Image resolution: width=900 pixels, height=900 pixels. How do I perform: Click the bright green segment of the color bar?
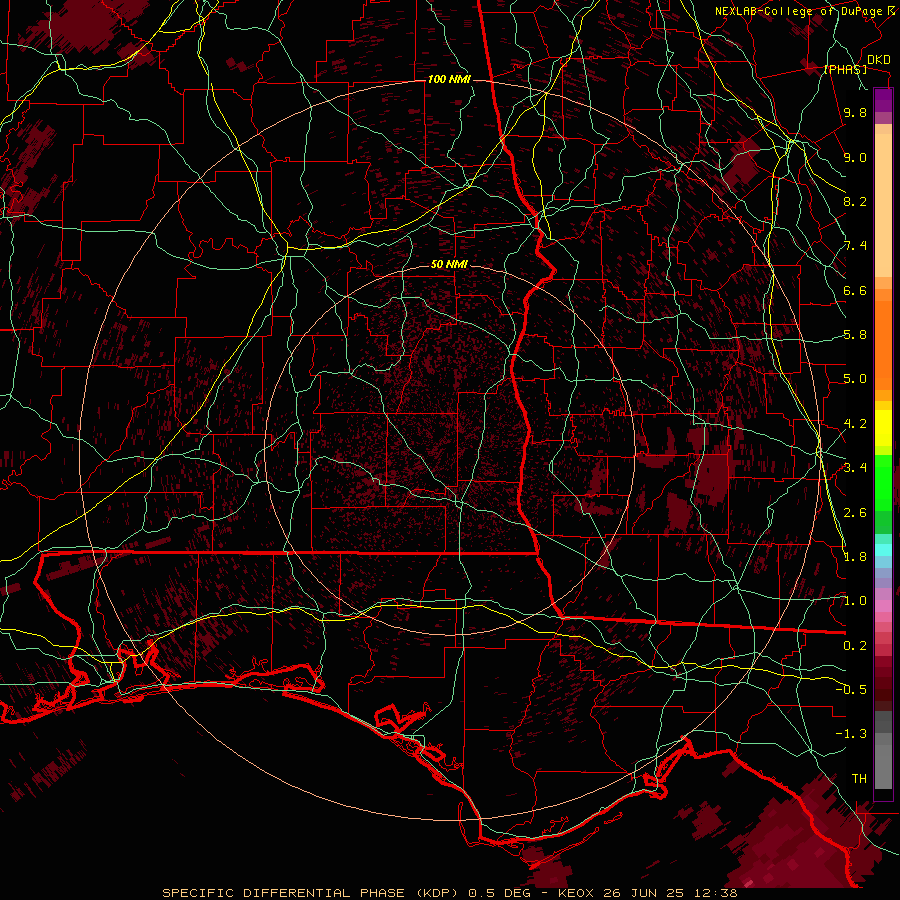click(883, 483)
